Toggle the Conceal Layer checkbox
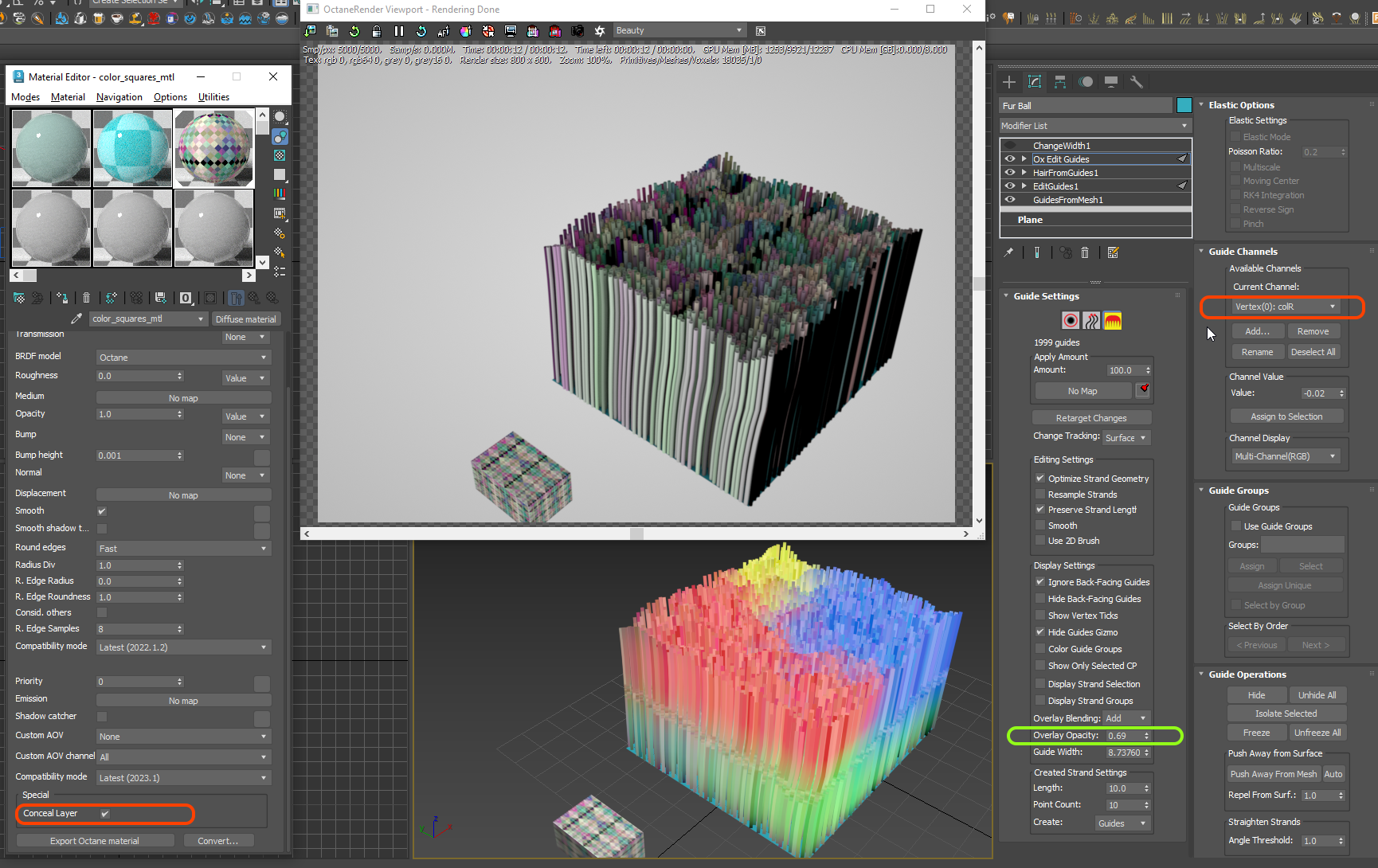 tap(104, 814)
